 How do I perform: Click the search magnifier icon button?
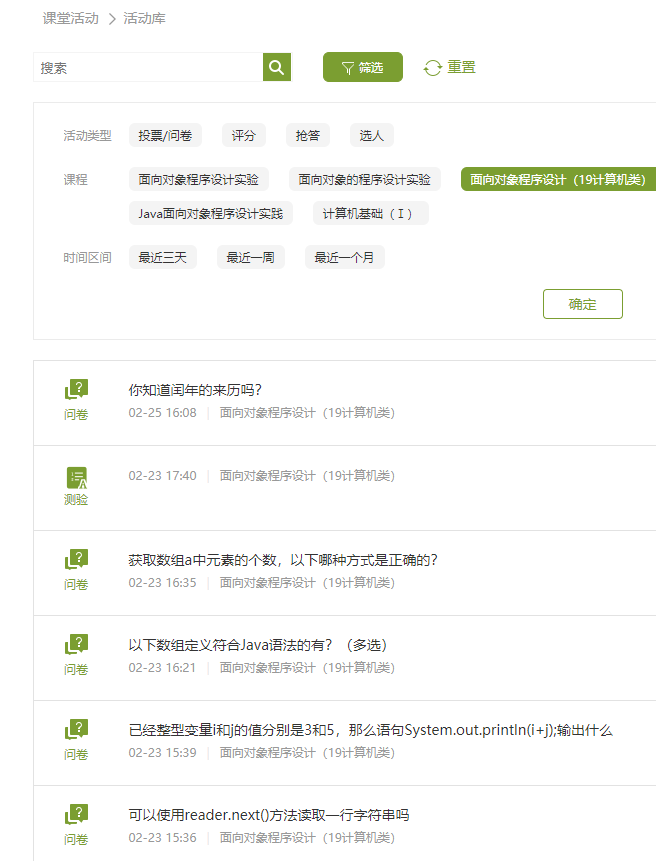pyautogui.click(x=277, y=68)
